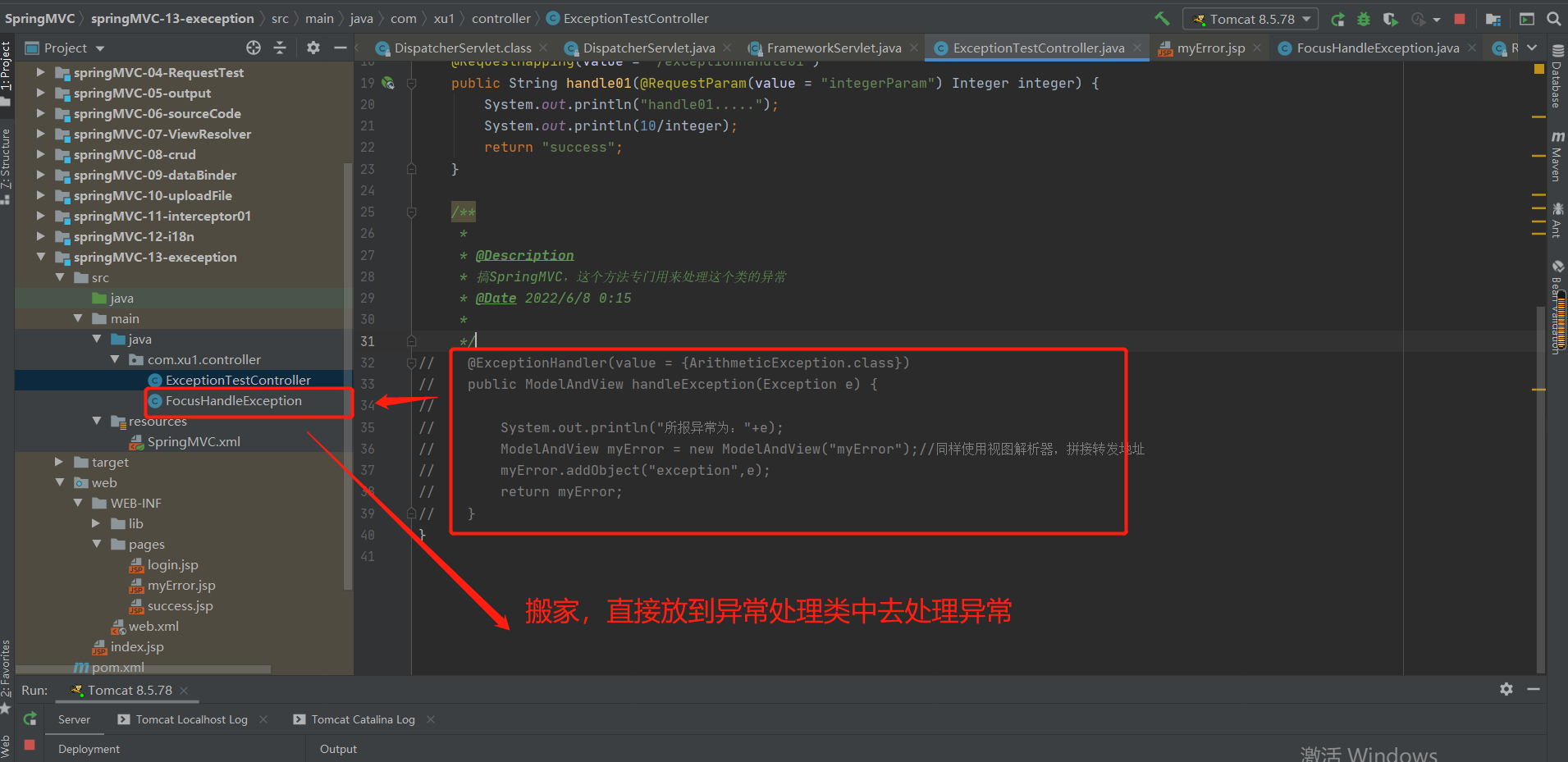Open Project panel settings gear
1568x762 pixels.
click(313, 48)
